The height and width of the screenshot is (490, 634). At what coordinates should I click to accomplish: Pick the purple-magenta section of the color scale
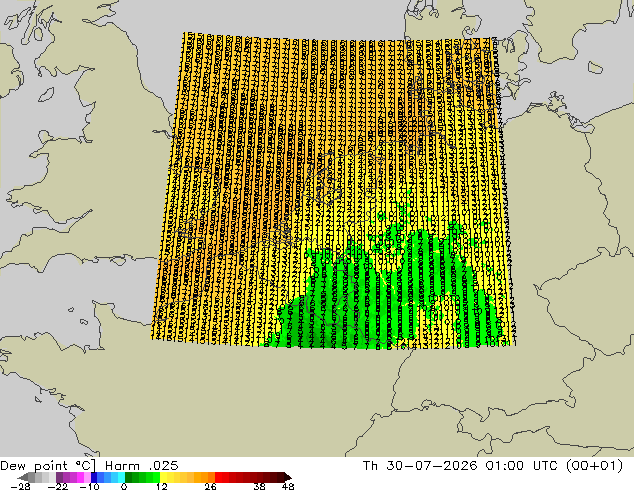point(73,477)
